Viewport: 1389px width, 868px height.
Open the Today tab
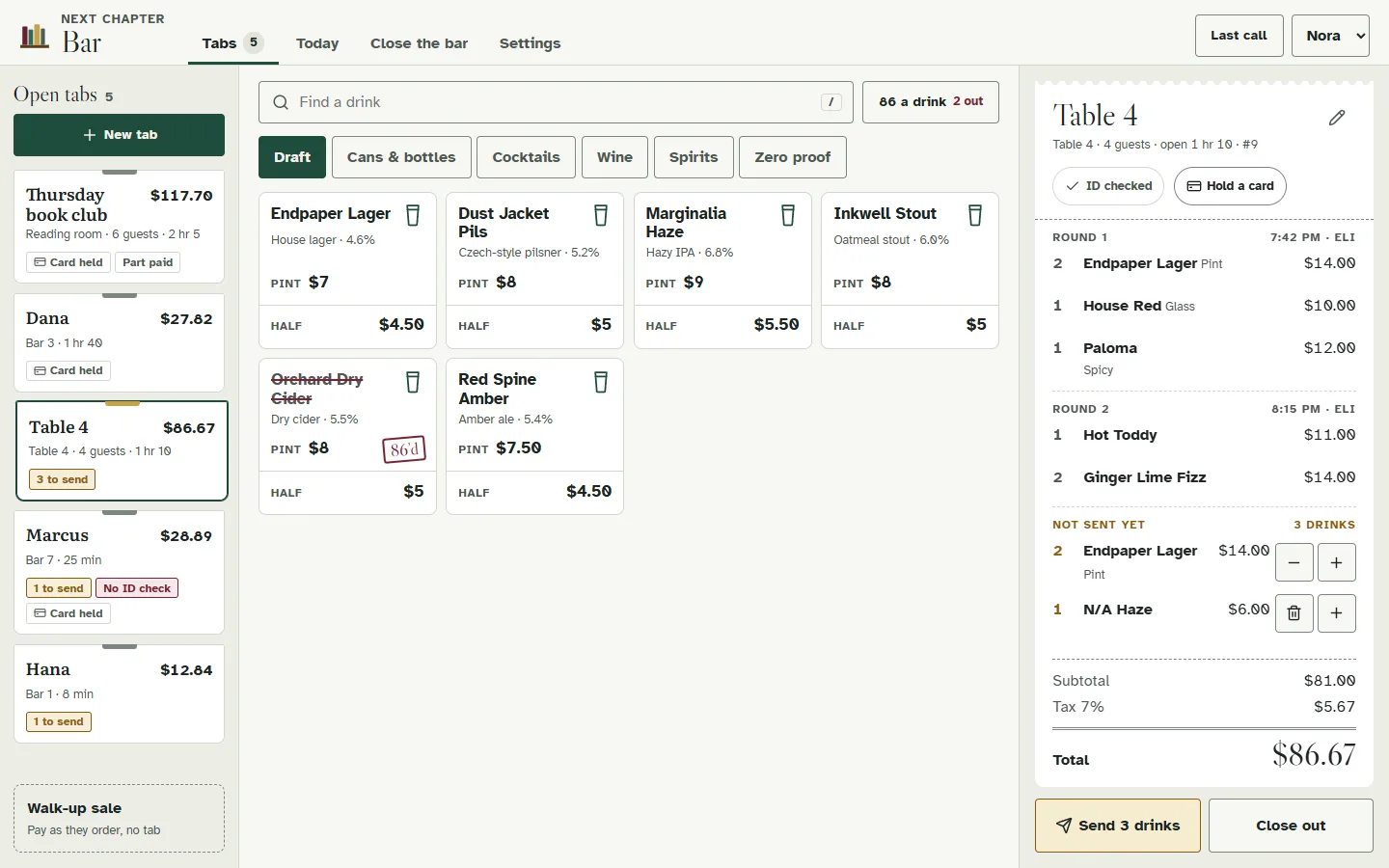coord(317,43)
